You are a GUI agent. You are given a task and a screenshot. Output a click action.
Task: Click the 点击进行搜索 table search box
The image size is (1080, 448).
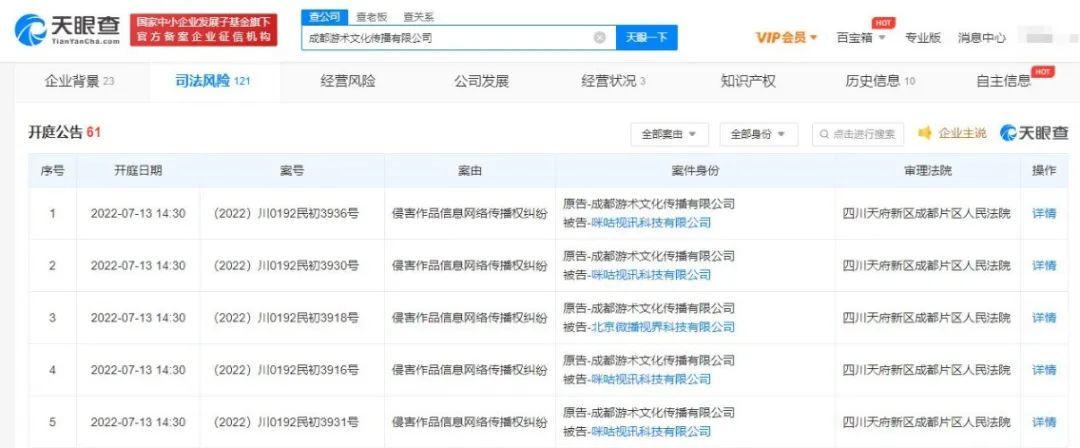(858, 134)
